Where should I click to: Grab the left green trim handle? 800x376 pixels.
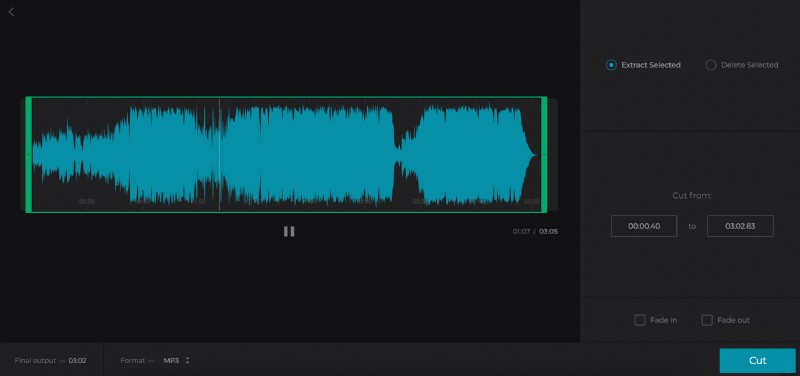pyautogui.click(x=29, y=155)
